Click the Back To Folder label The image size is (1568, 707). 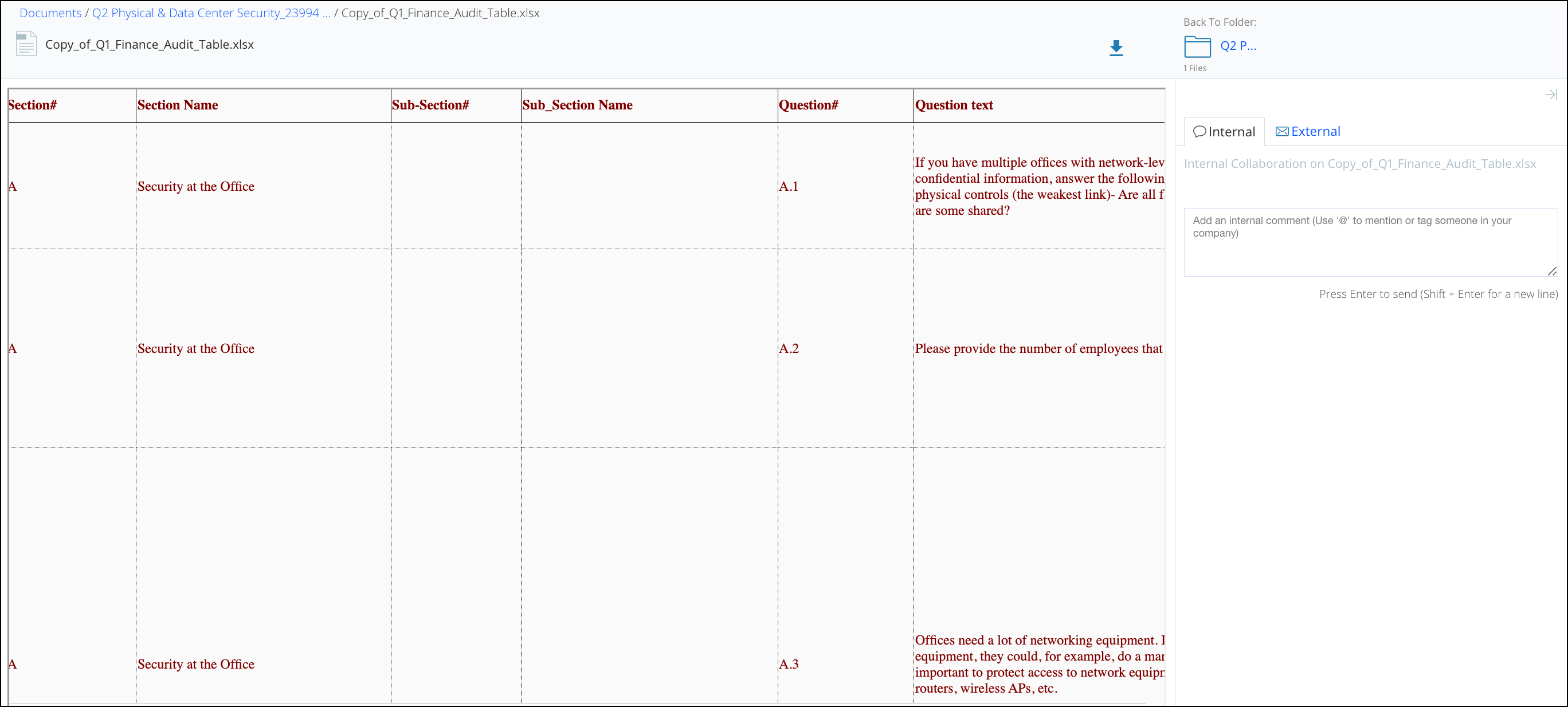click(1220, 22)
